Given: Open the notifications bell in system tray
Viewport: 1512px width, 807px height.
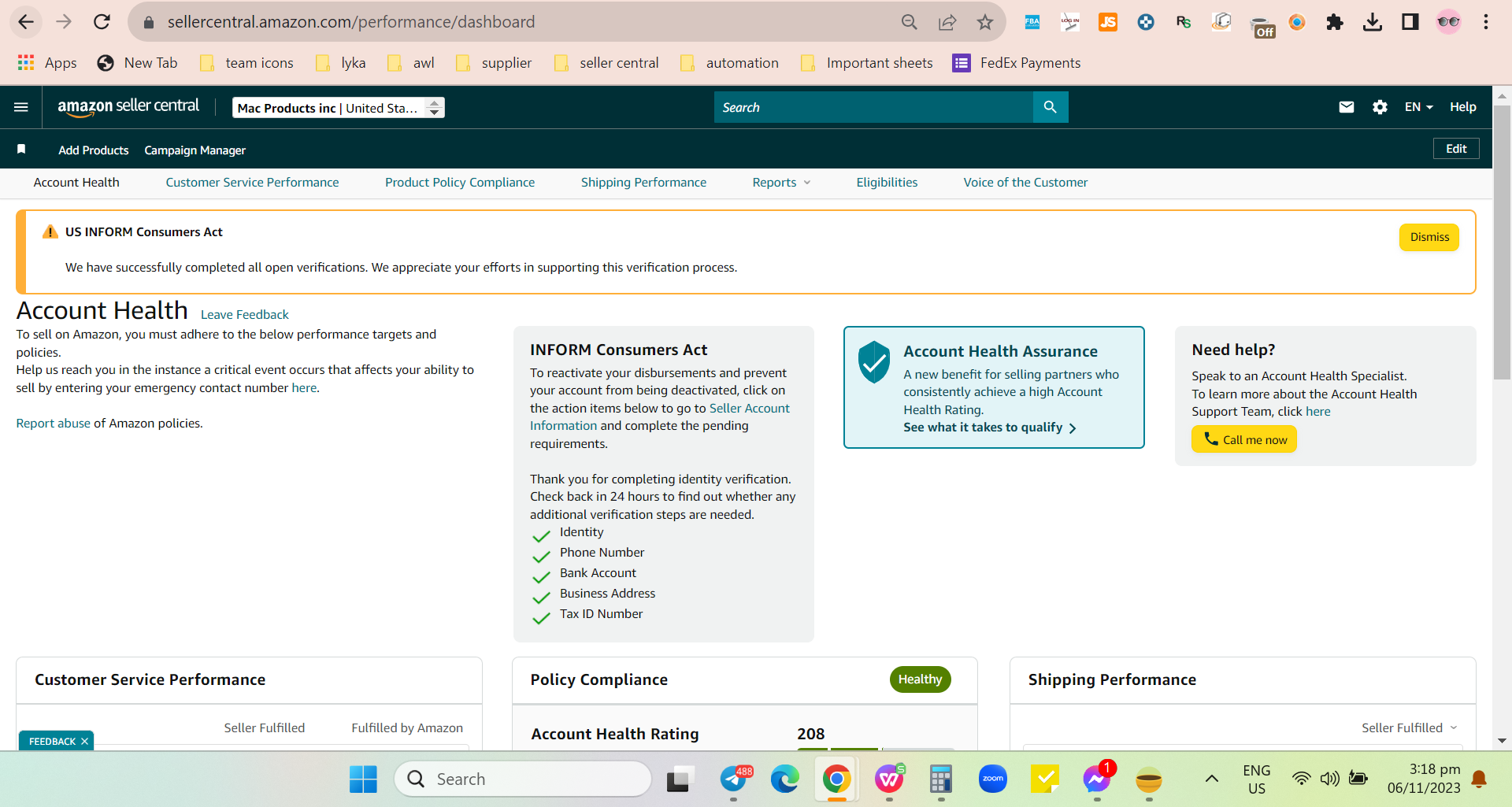Looking at the screenshot, I should [x=1480, y=779].
